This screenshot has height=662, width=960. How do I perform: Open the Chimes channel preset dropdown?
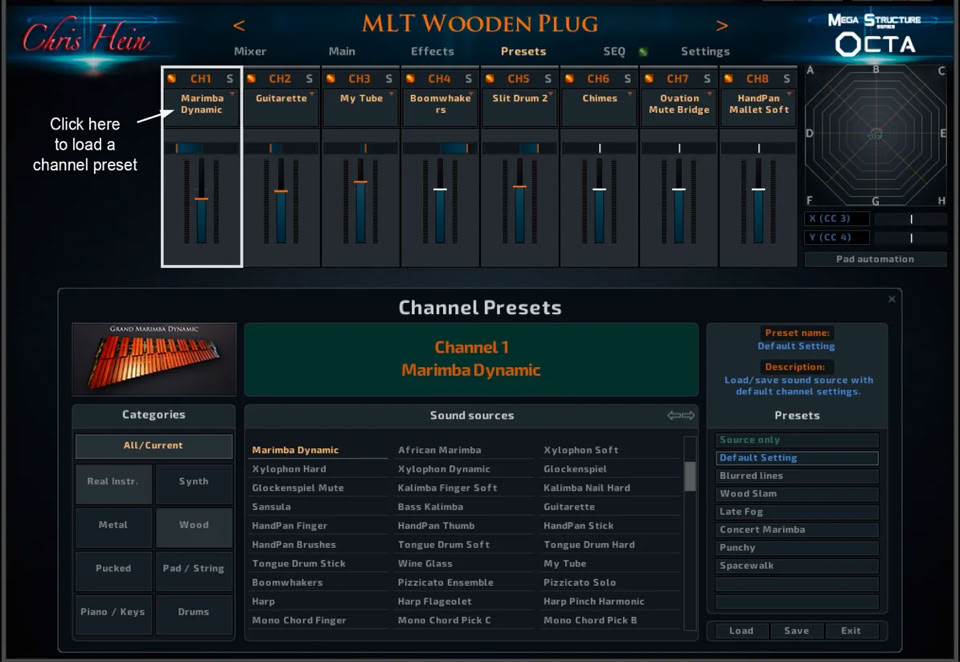click(x=599, y=107)
